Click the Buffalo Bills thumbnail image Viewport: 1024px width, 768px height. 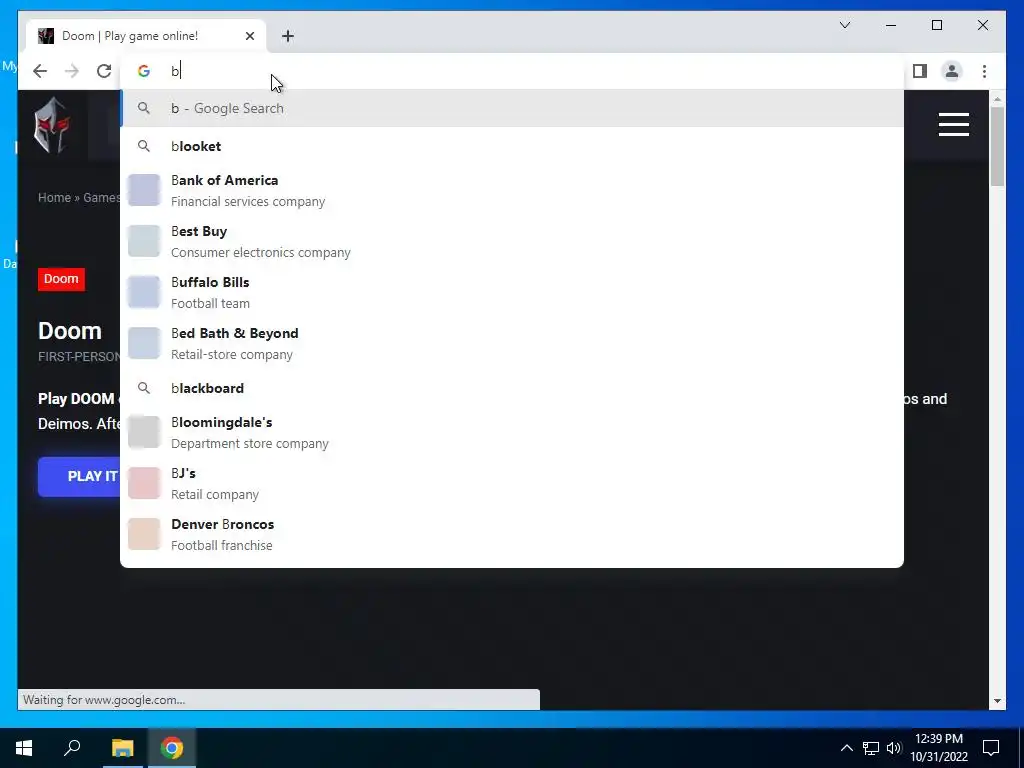[144, 292]
